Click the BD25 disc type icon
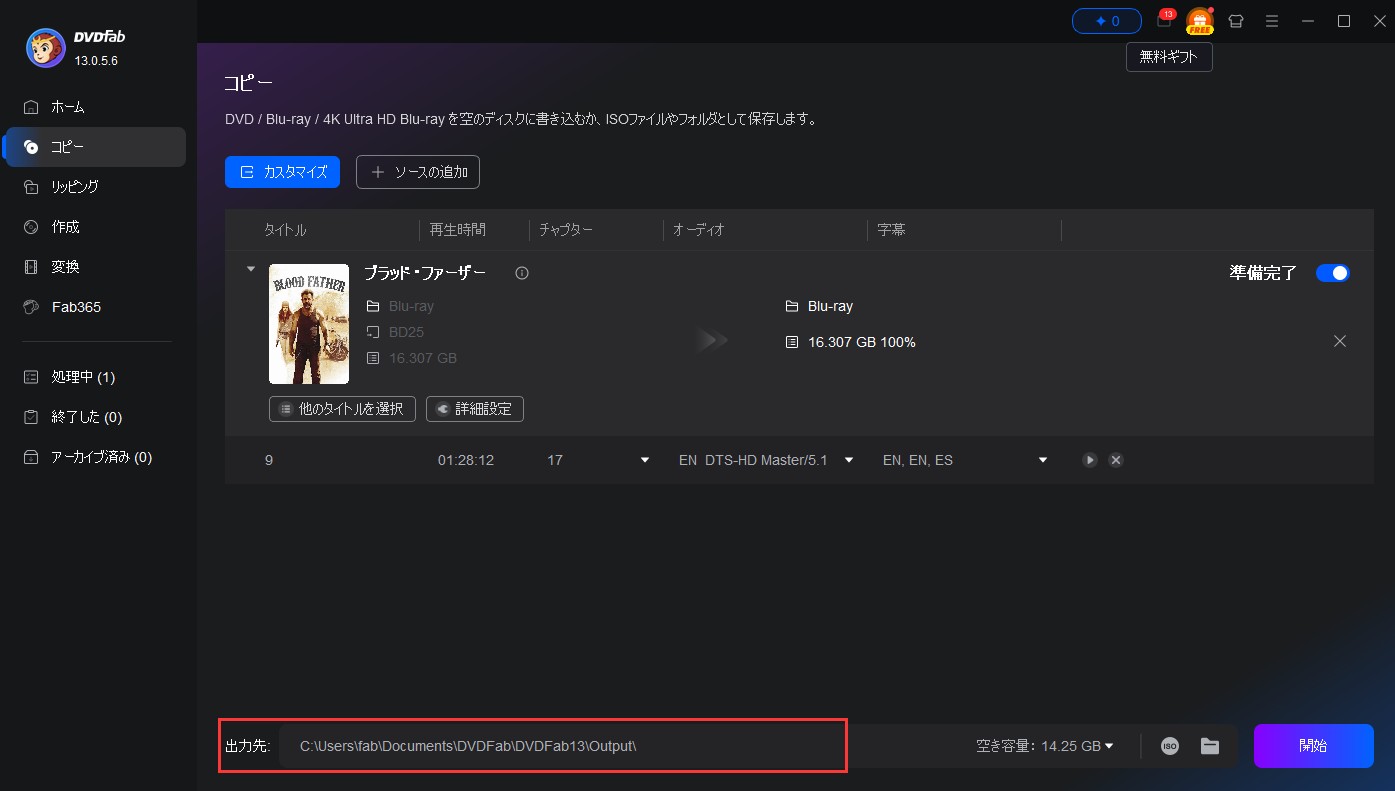 373,332
